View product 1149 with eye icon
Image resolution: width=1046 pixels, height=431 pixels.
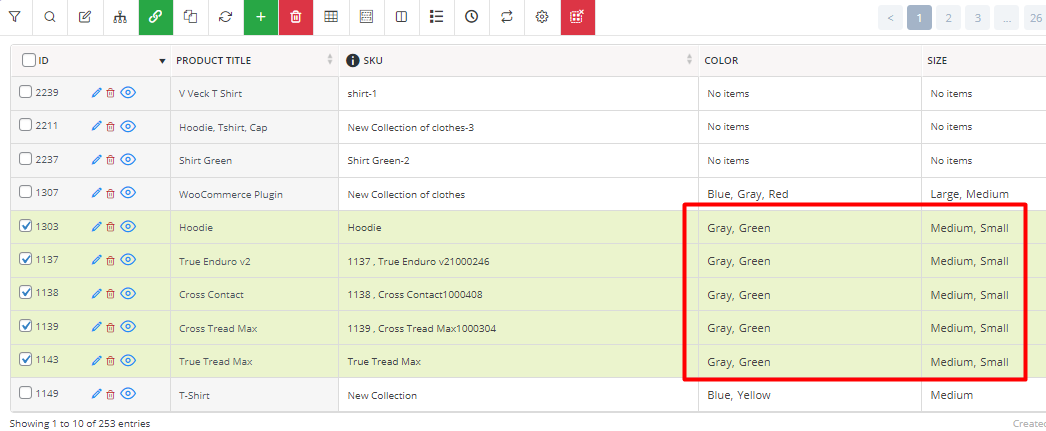coord(128,394)
